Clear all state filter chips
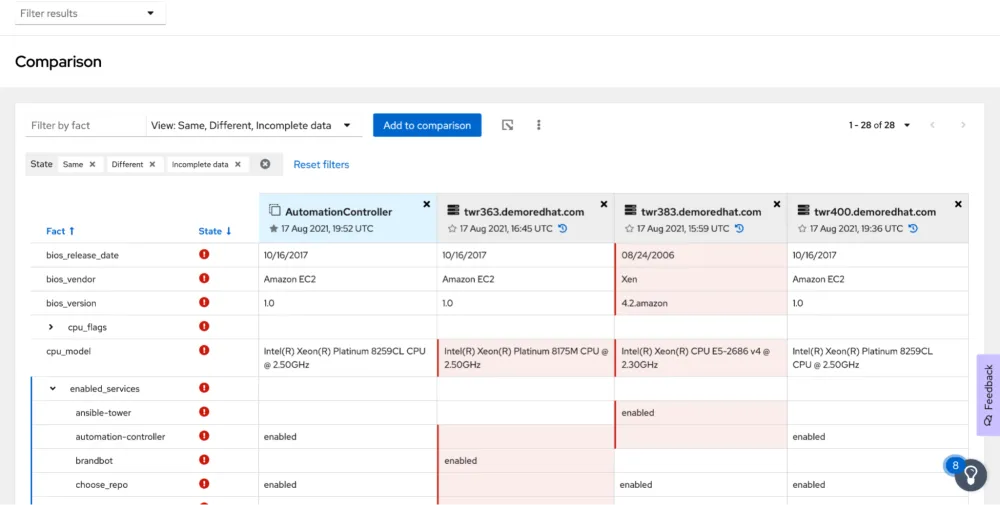 point(265,164)
